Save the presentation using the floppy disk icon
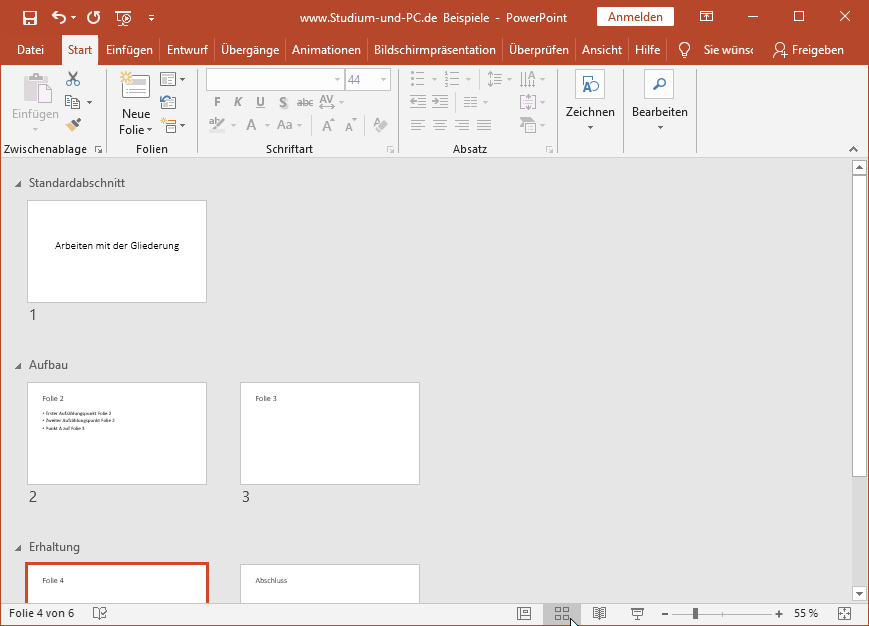Image resolution: width=869 pixels, height=626 pixels. (x=29, y=18)
